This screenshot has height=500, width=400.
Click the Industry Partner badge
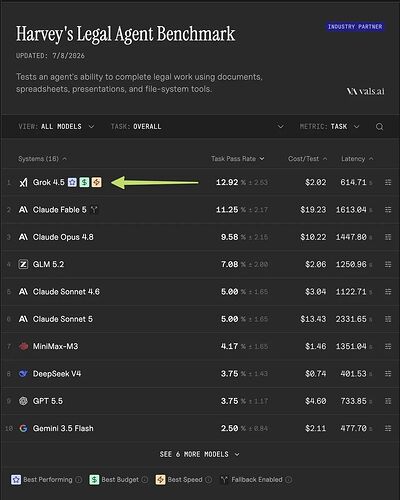[355, 27]
